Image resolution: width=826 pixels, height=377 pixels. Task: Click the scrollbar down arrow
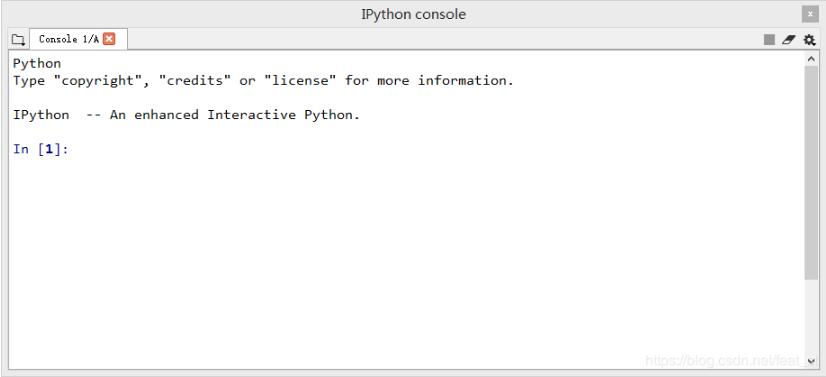click(x=811, y=361)
